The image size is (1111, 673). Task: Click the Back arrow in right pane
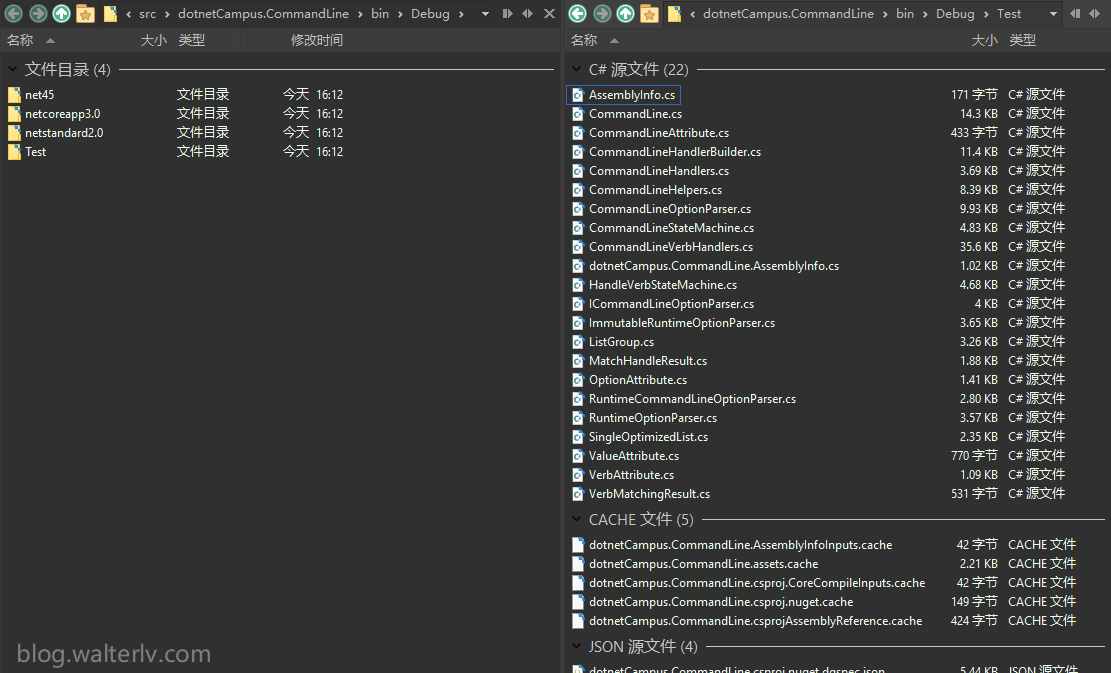pyautogui.click(x=578, y=14)
